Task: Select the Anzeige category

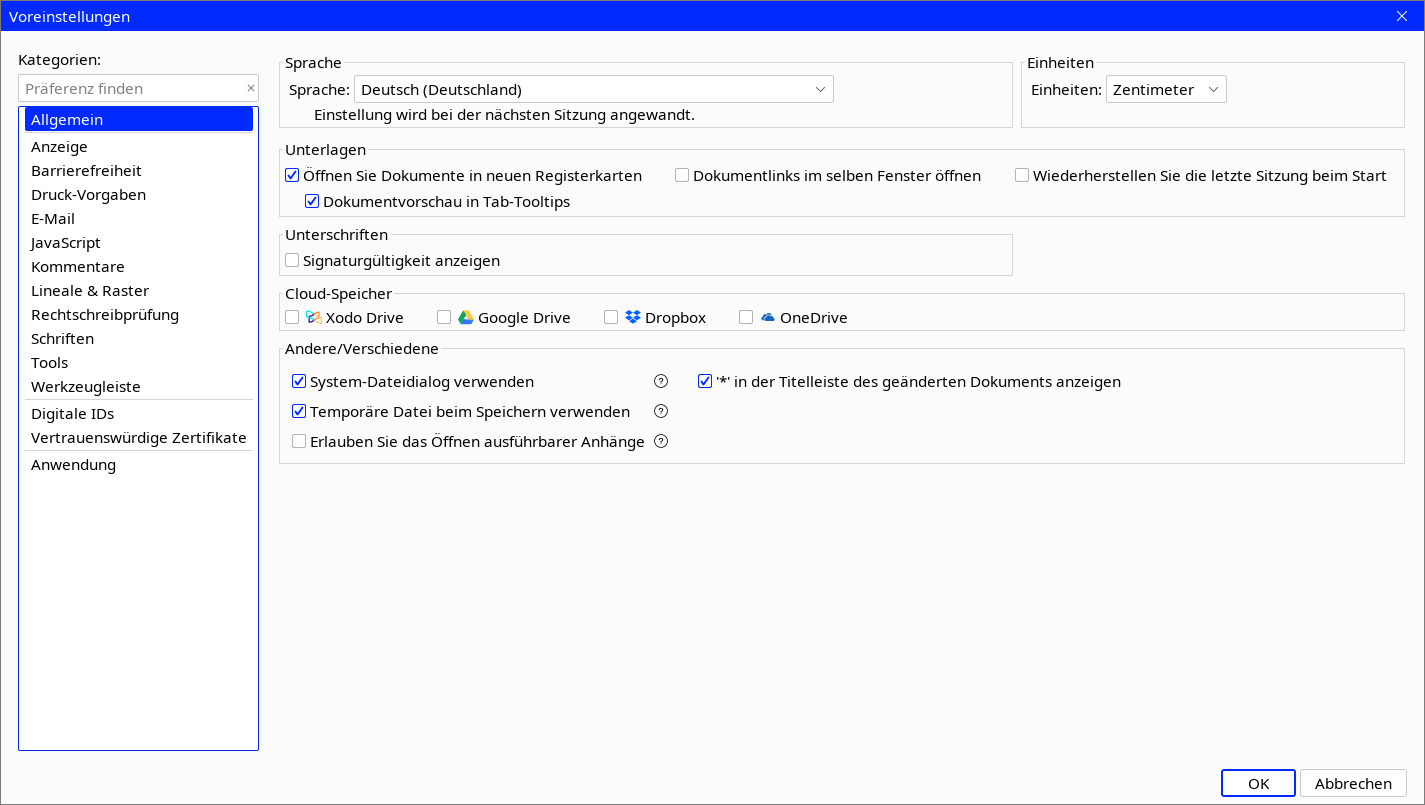Action: point(59,147)
